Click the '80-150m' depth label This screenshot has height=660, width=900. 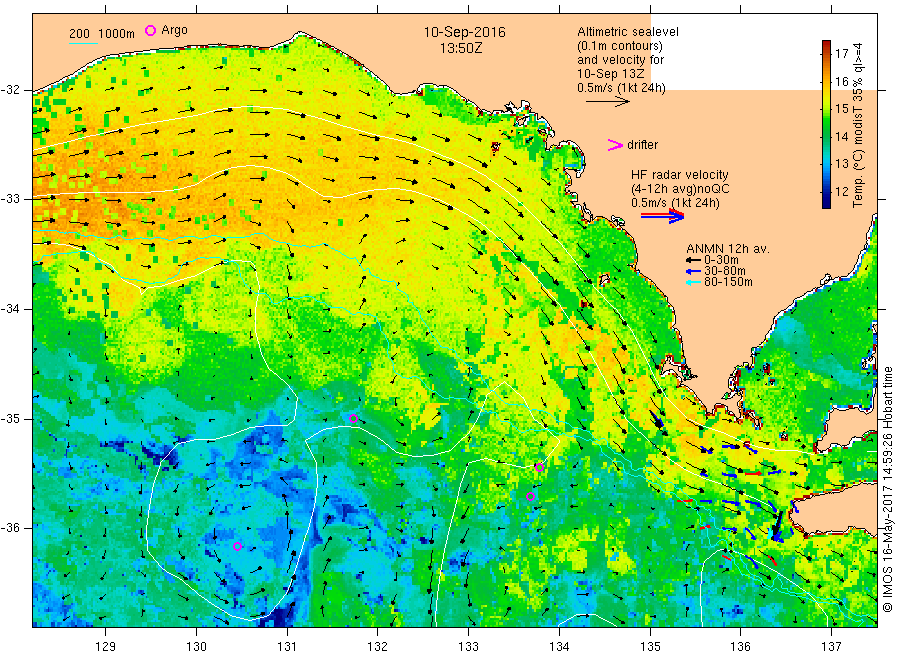(x=728, y=282)
